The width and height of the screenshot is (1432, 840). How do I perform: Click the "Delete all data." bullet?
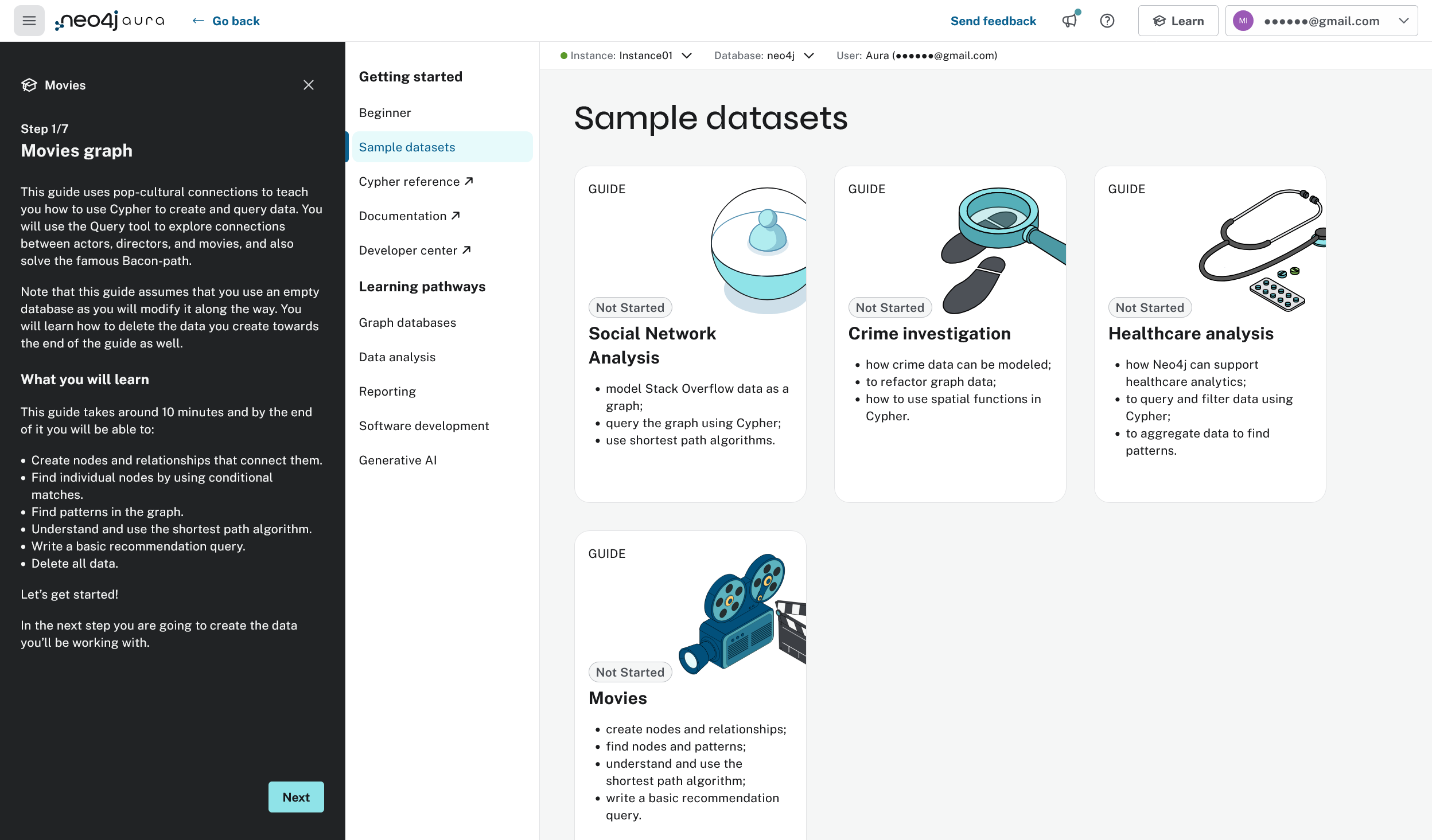point(75,564)
